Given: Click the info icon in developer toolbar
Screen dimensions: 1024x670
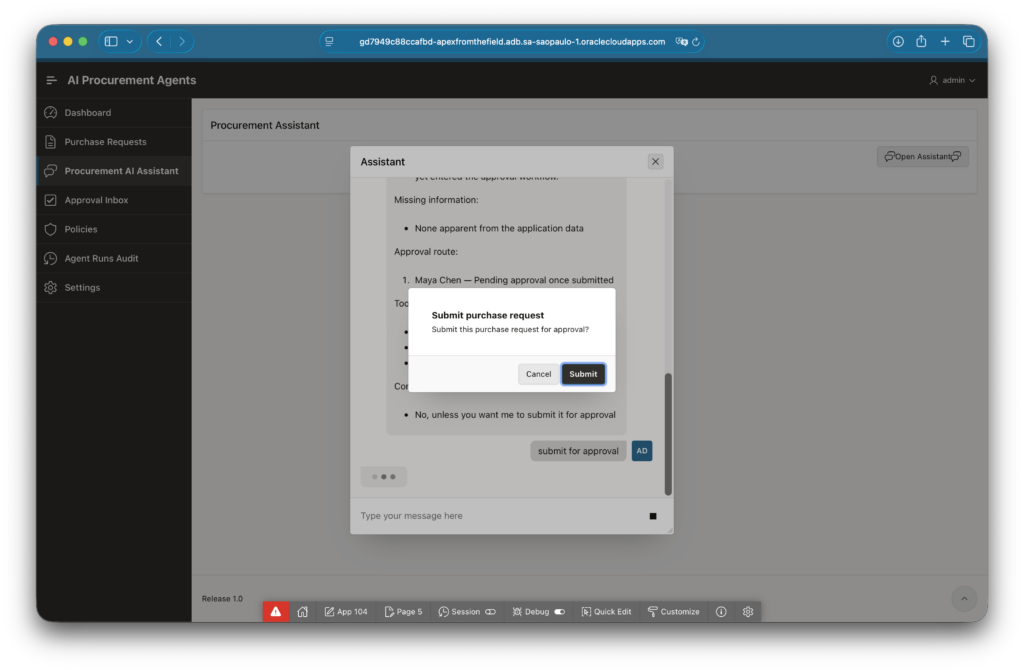Looking at the screenshot, I should point(721,612).
